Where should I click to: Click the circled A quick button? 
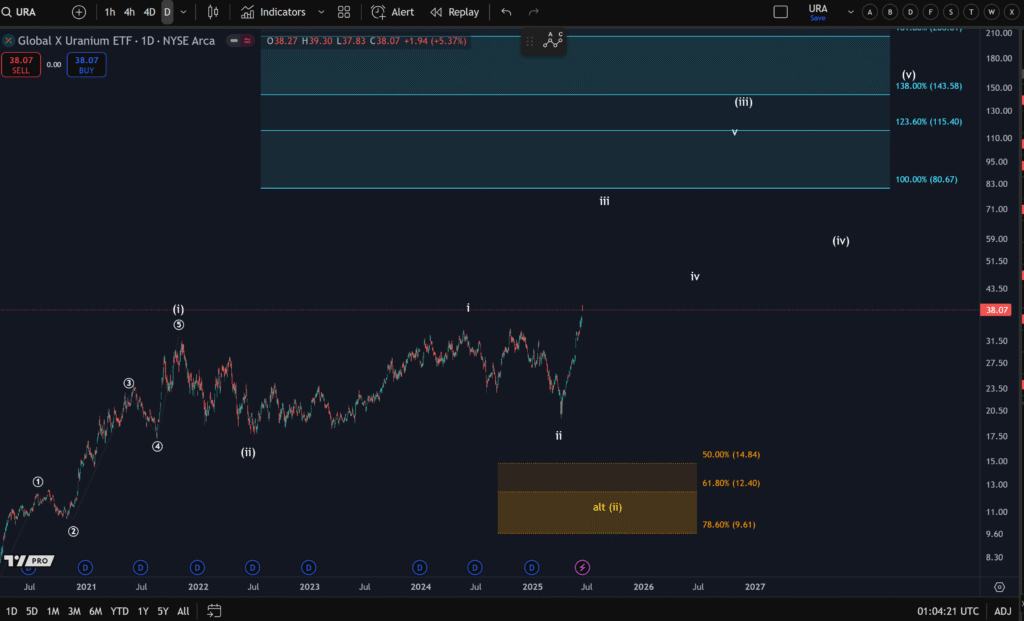(x=869, y=12)
